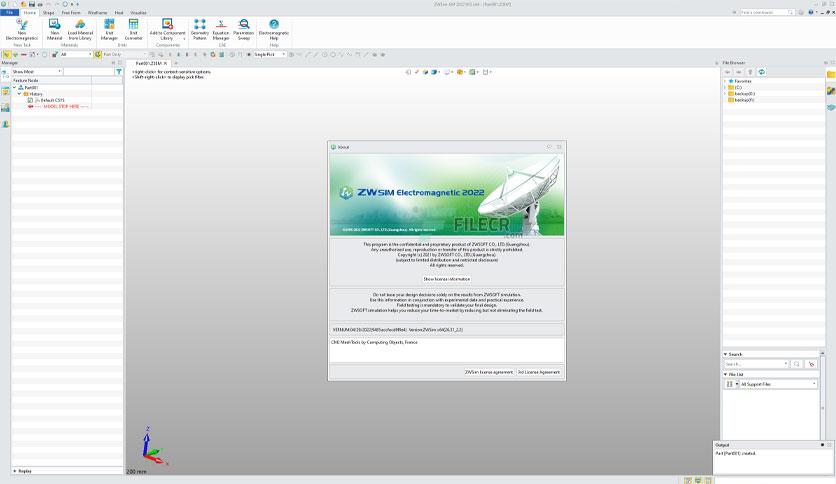Click the filter funnel icon in Manager panel

tap(119, 71)
